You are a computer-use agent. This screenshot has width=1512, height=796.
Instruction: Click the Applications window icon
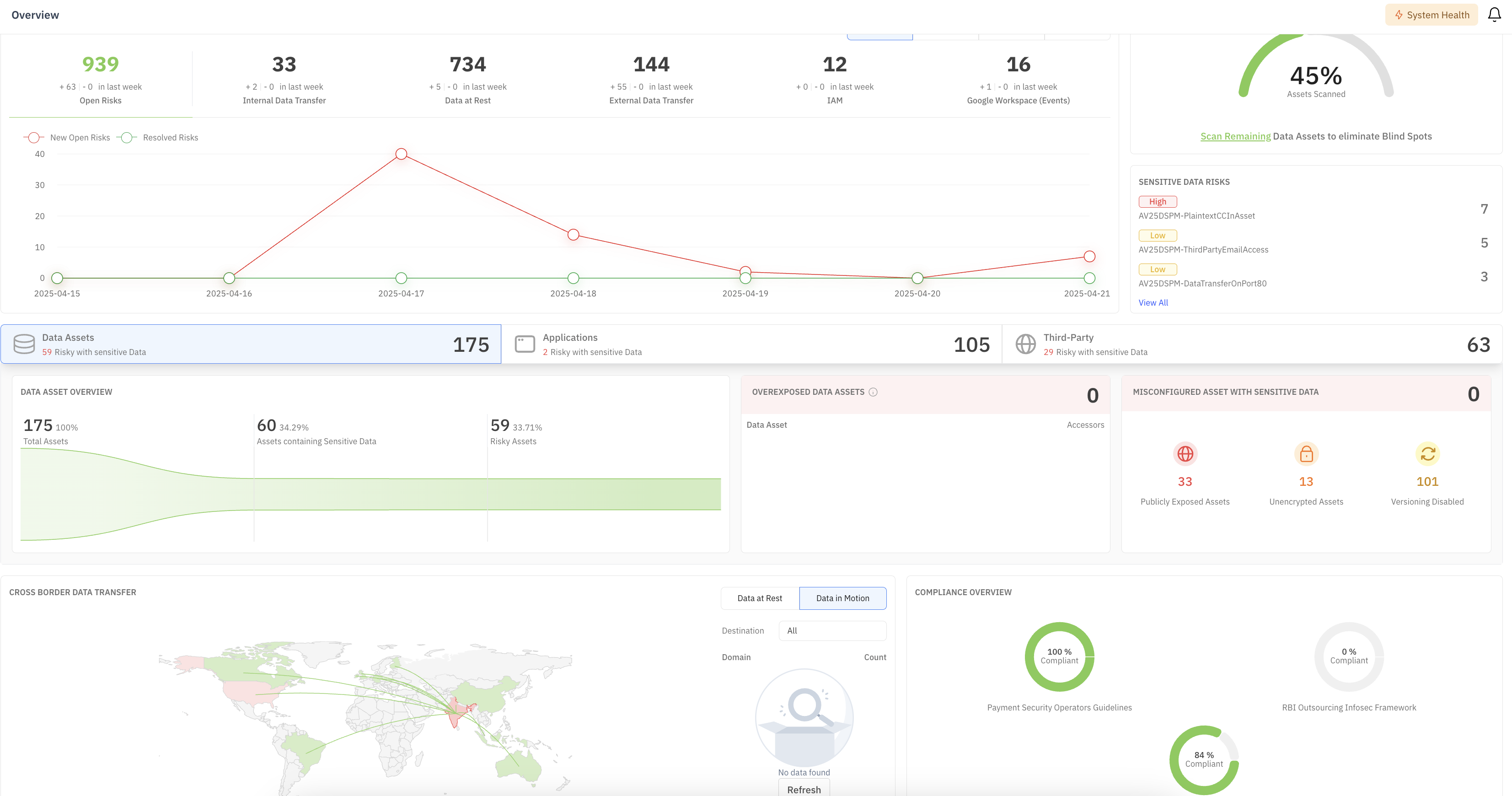[525, 344]
